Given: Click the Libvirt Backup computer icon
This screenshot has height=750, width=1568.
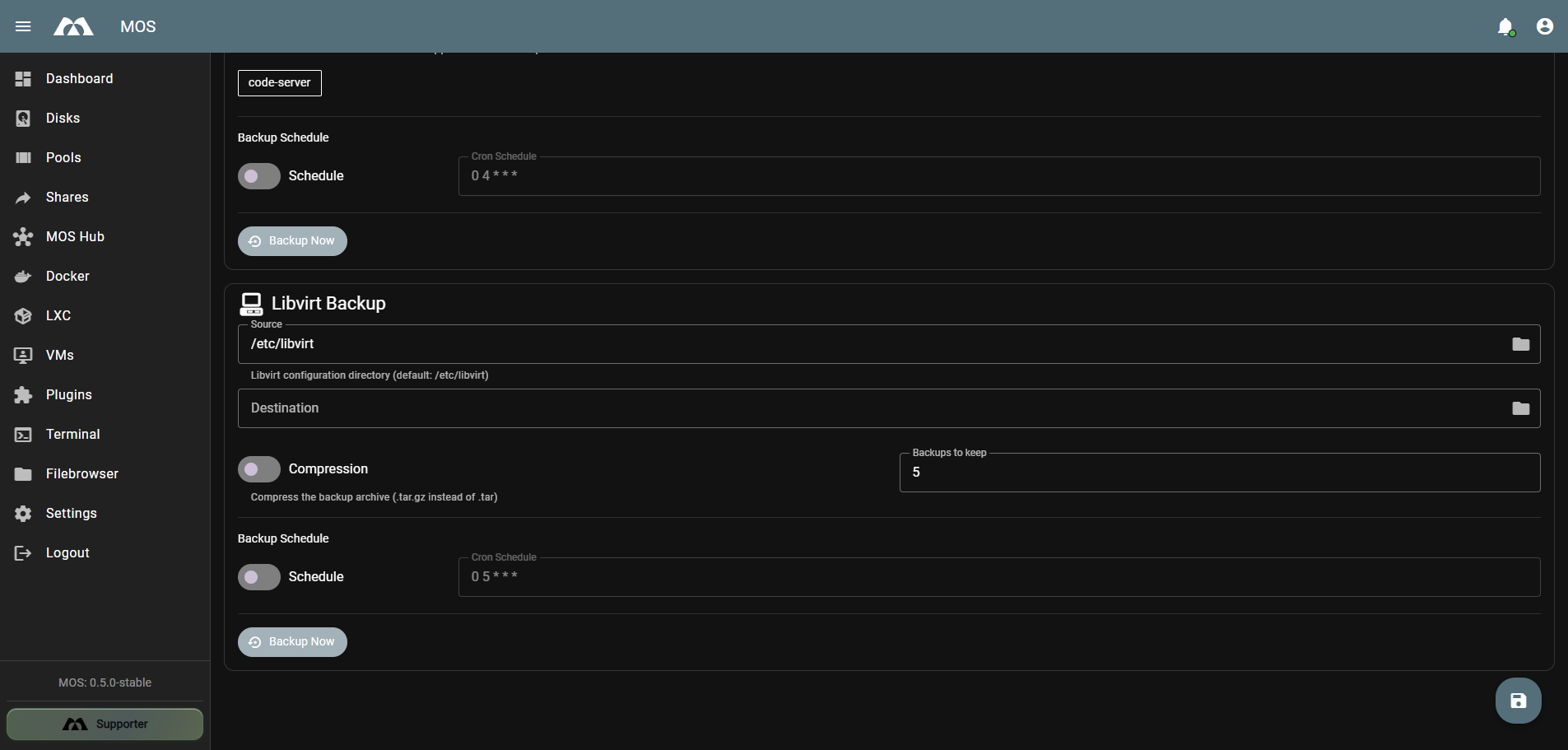Looking at the screenshot, I should 251,304.
